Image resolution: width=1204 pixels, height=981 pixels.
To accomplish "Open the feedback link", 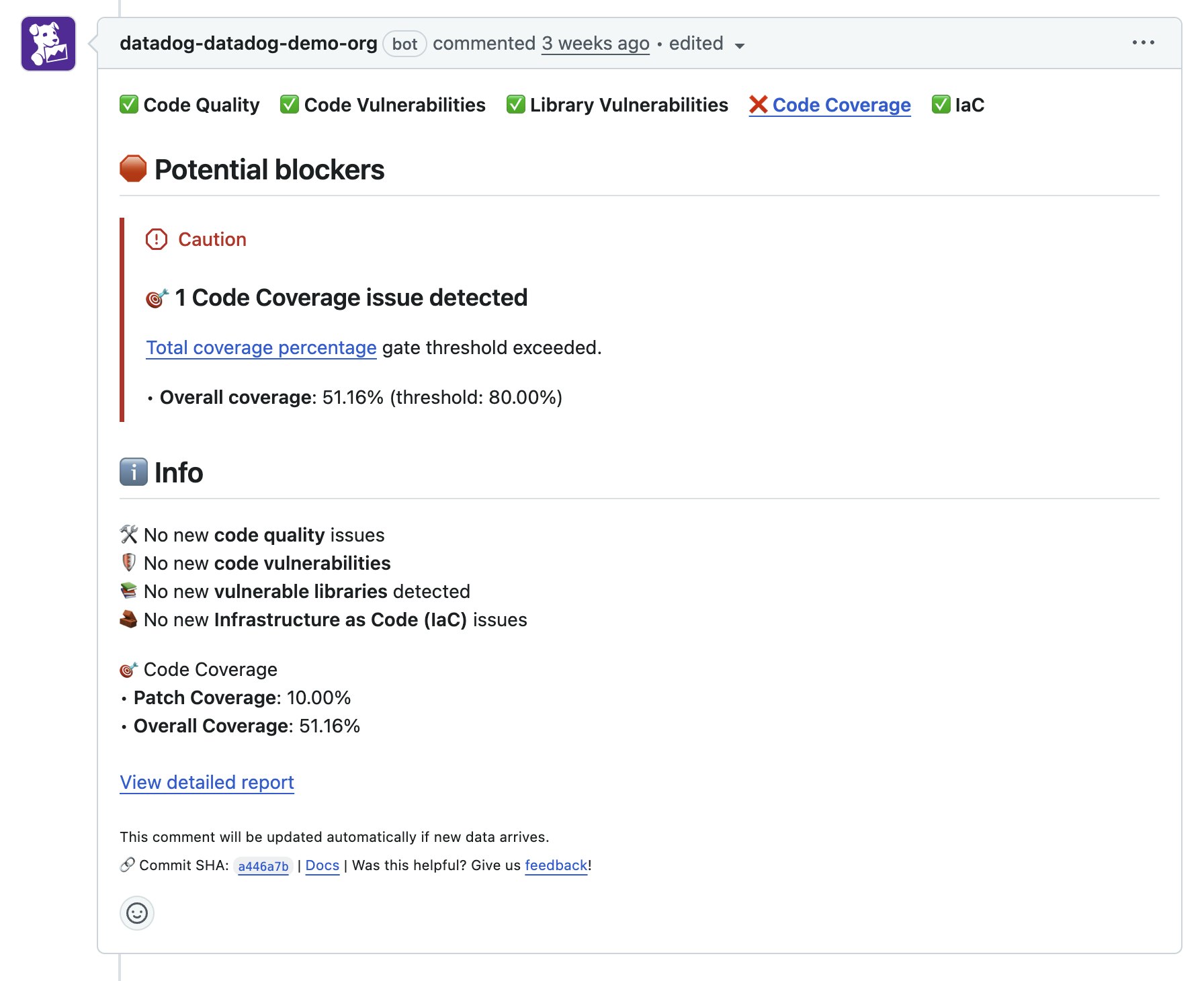I will pyautogui.click(x=555, y=865).
